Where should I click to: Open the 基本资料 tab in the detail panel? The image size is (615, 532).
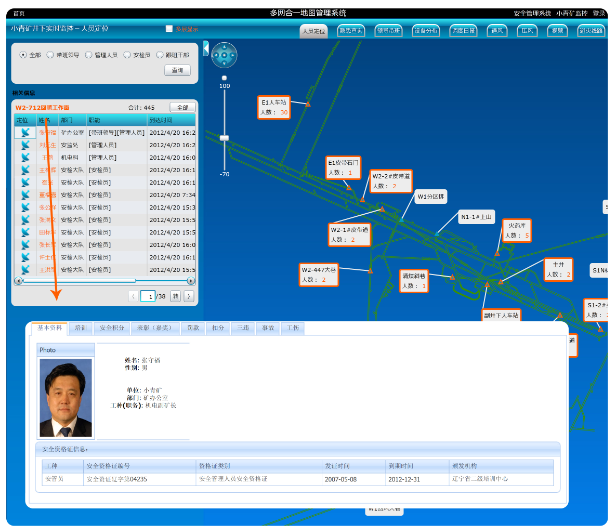click(49, 328)
